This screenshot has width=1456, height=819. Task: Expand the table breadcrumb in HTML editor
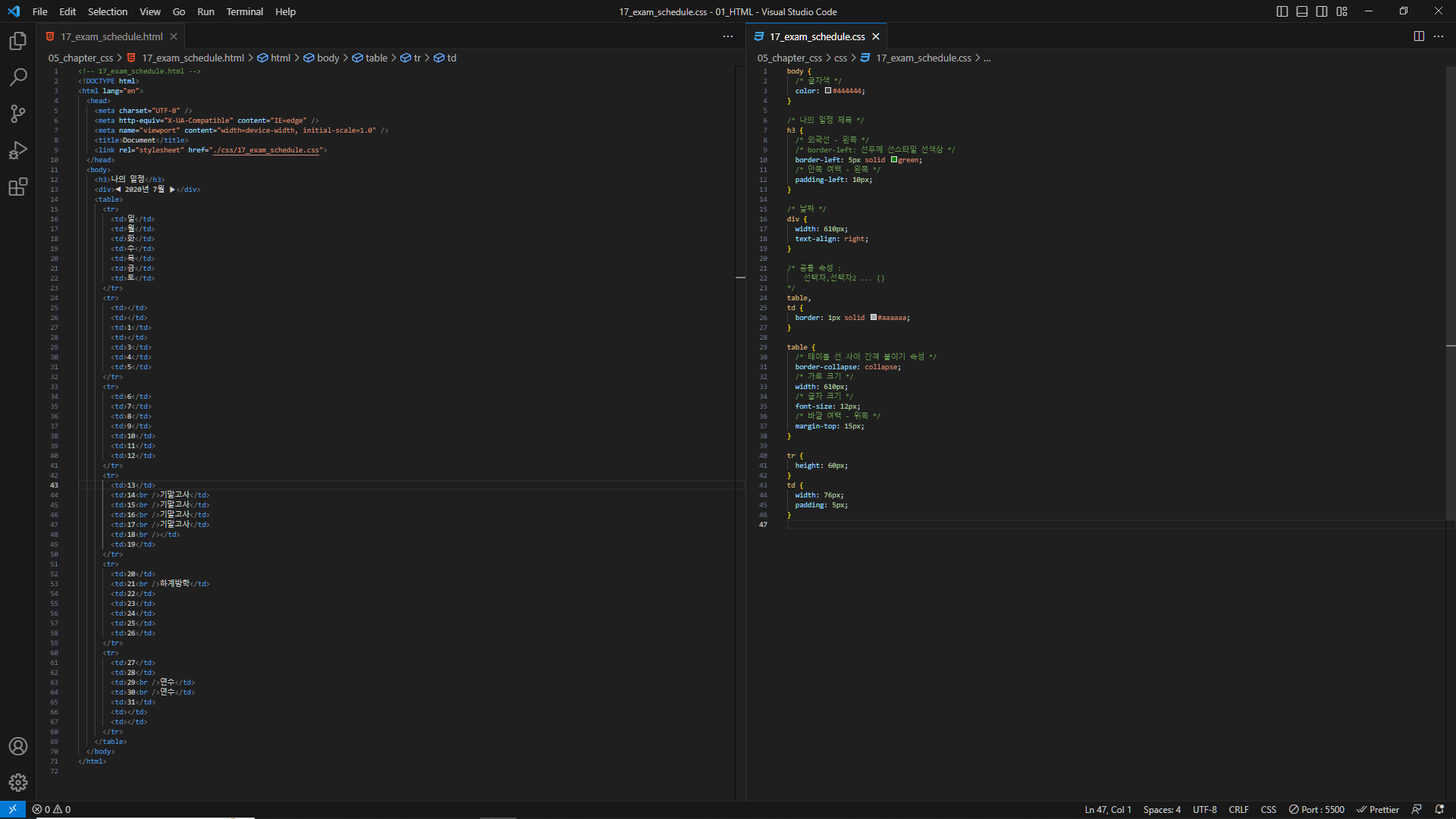pos(376,58)
